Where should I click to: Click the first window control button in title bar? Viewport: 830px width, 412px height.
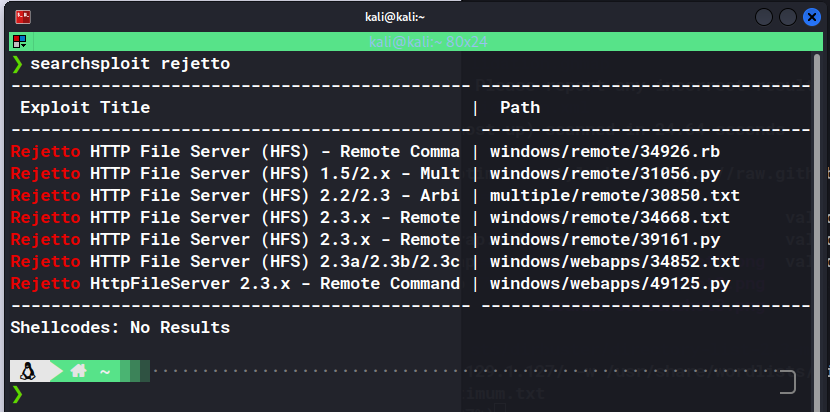pyautogui.click(x=764, y=17)
